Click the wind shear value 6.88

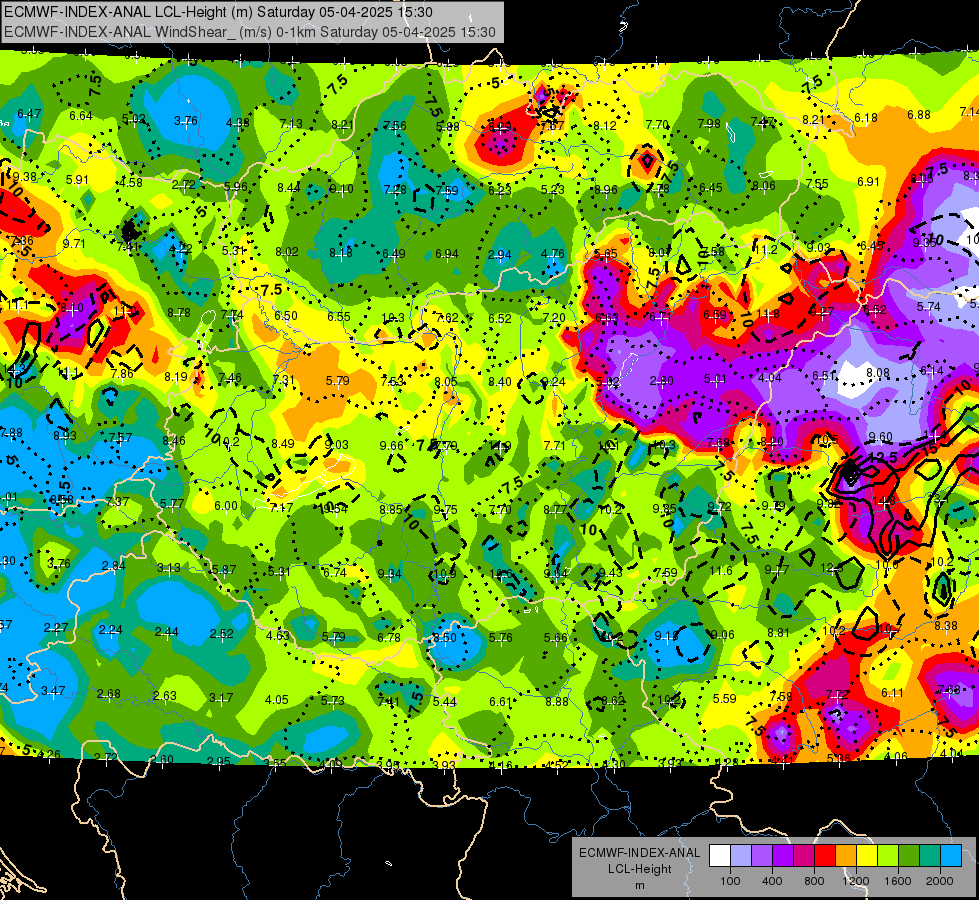(x=919, y=114)
